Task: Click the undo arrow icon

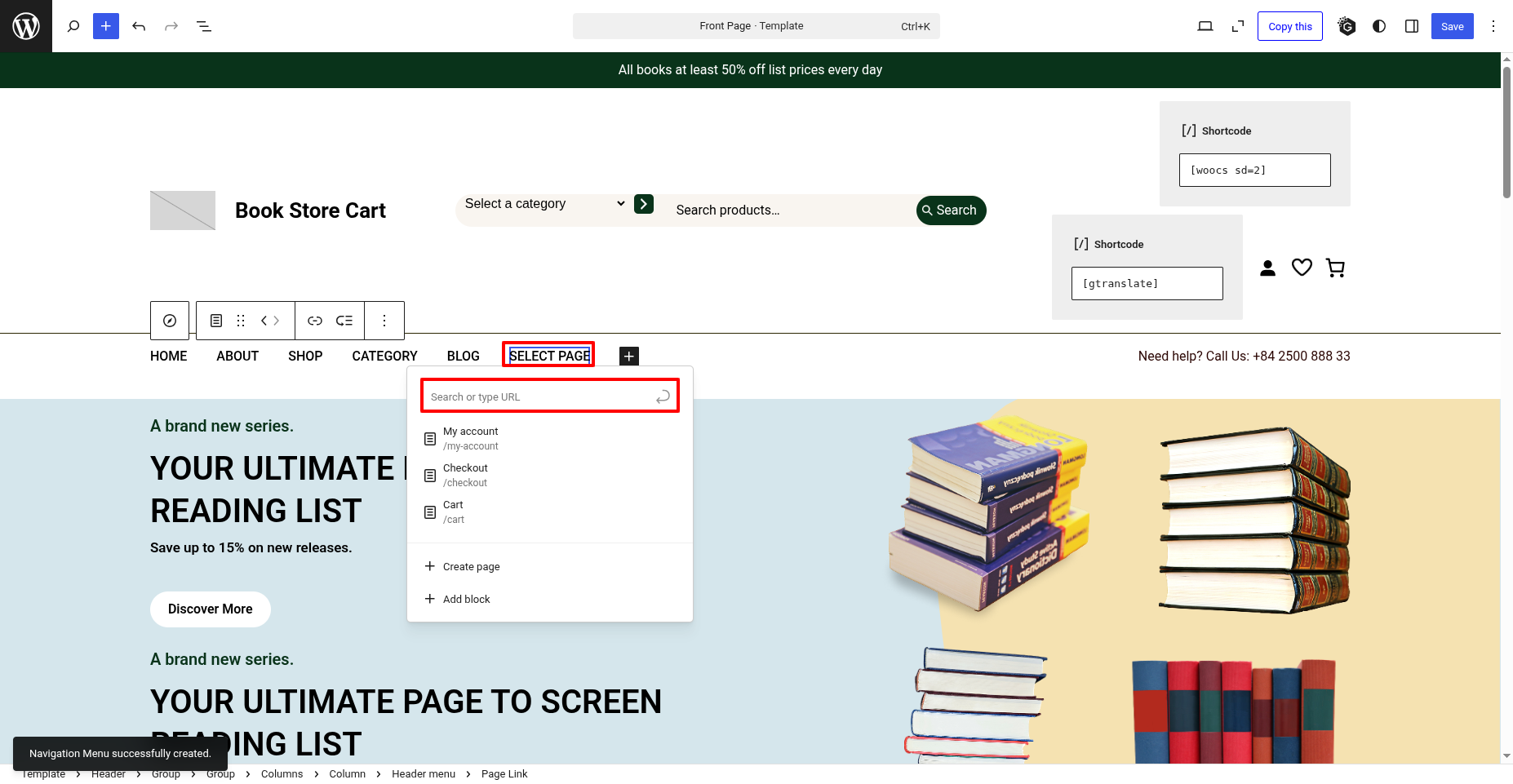Action: pyautogui.click(x=139, y=26)
